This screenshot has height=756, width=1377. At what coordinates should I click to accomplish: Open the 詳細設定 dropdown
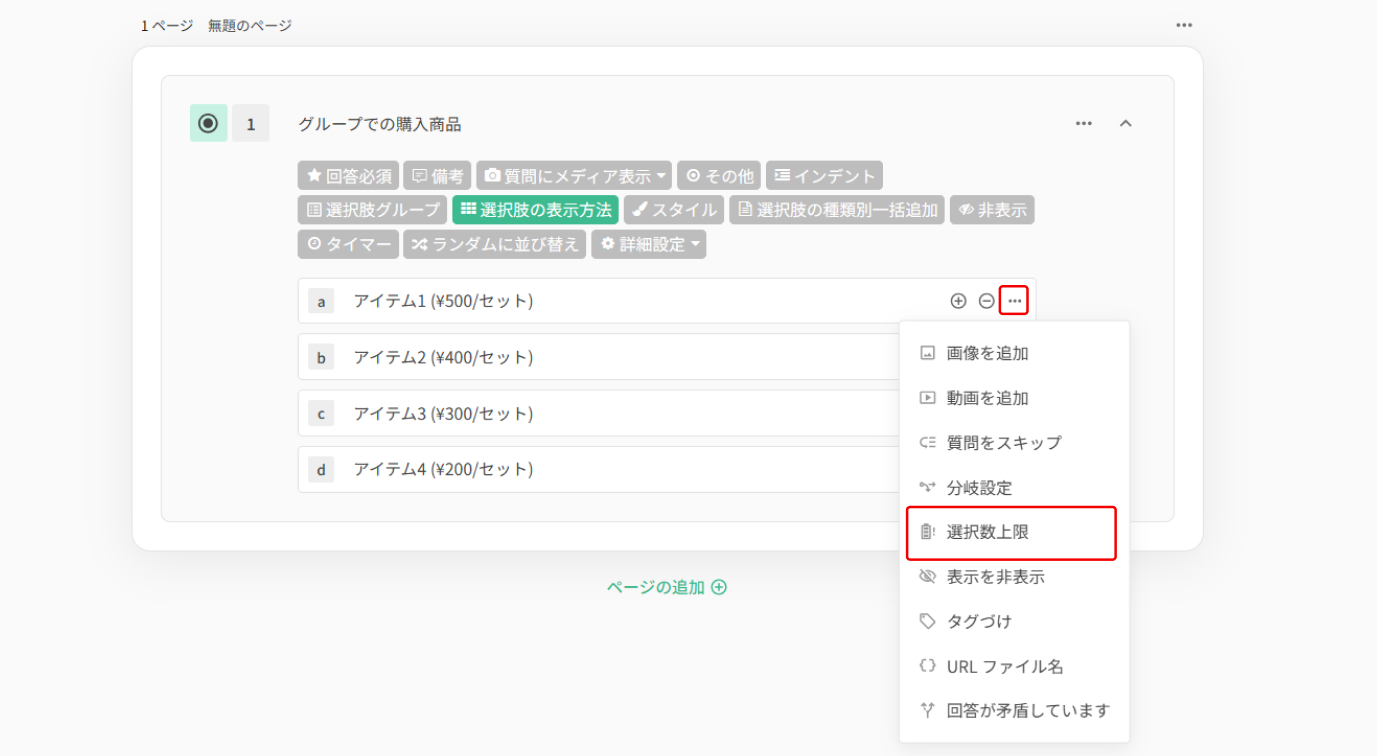tap(648, 244)
